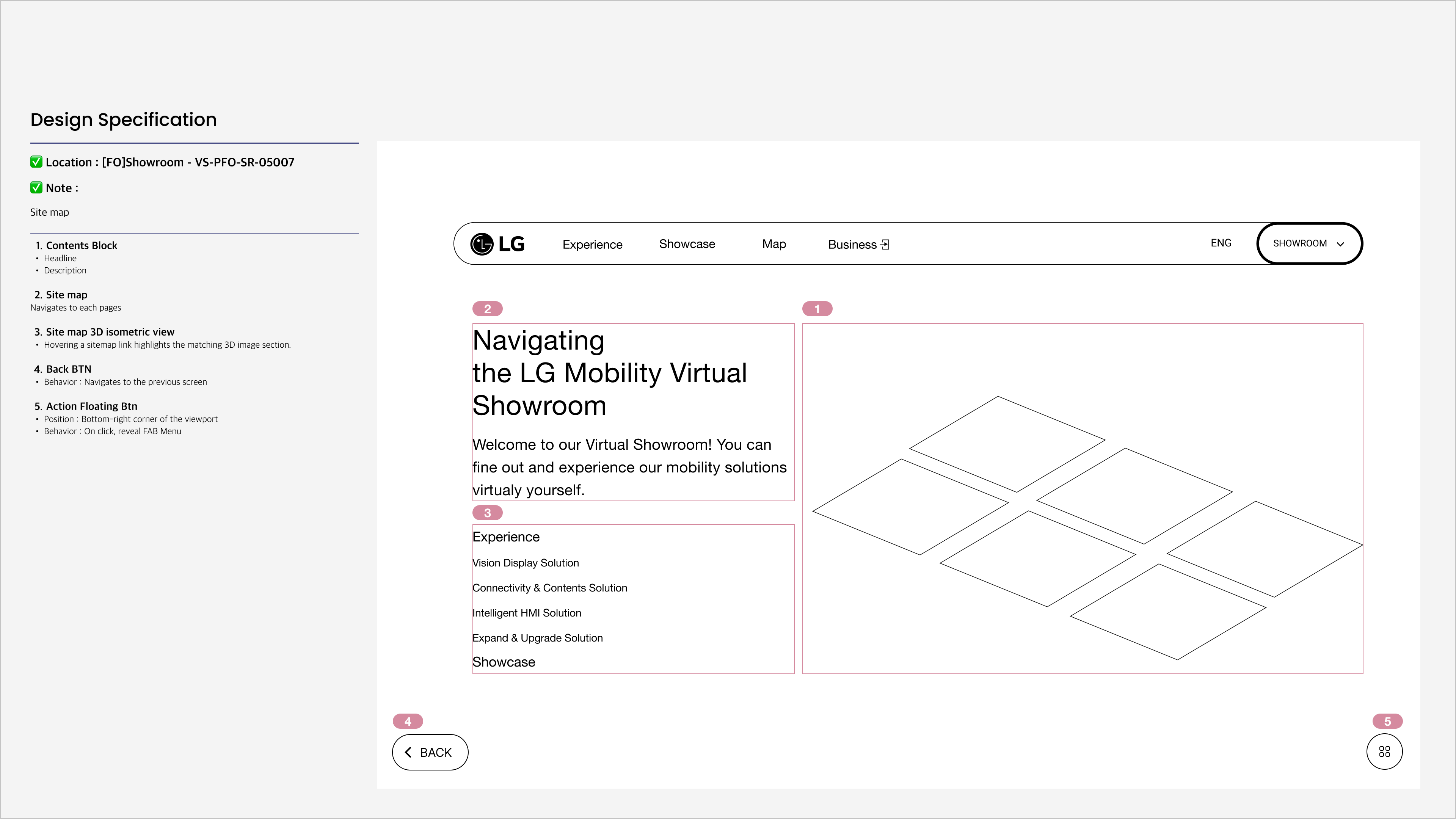This screenshot has width=1456, height=819.
Task: Open the Vision Display Solution link
Action: coord(526,563)
